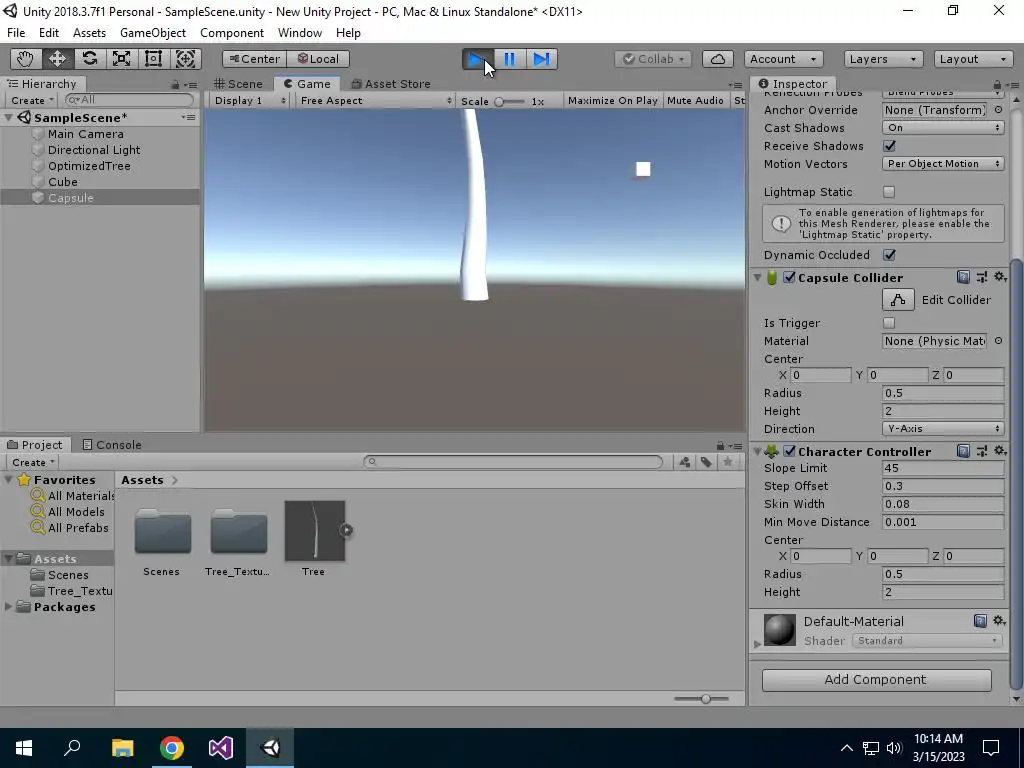Open Capsule Collider preset icon
1024x768 pixels.
pos(982,277)
